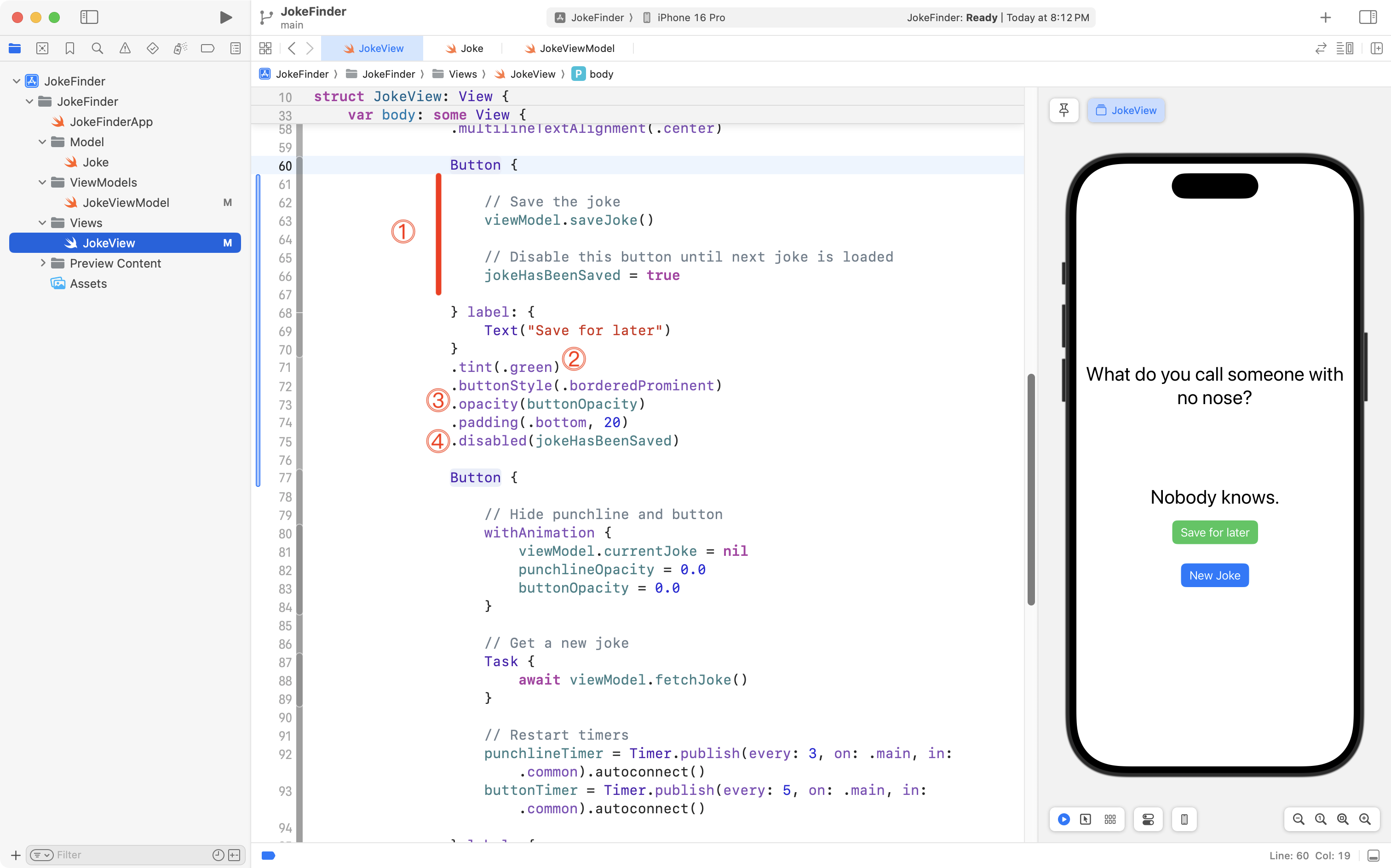Collapse the ViewModels folder
The height and width of the screenshot is (868, 1391).
pyautogui.click(x=42, y=182)
